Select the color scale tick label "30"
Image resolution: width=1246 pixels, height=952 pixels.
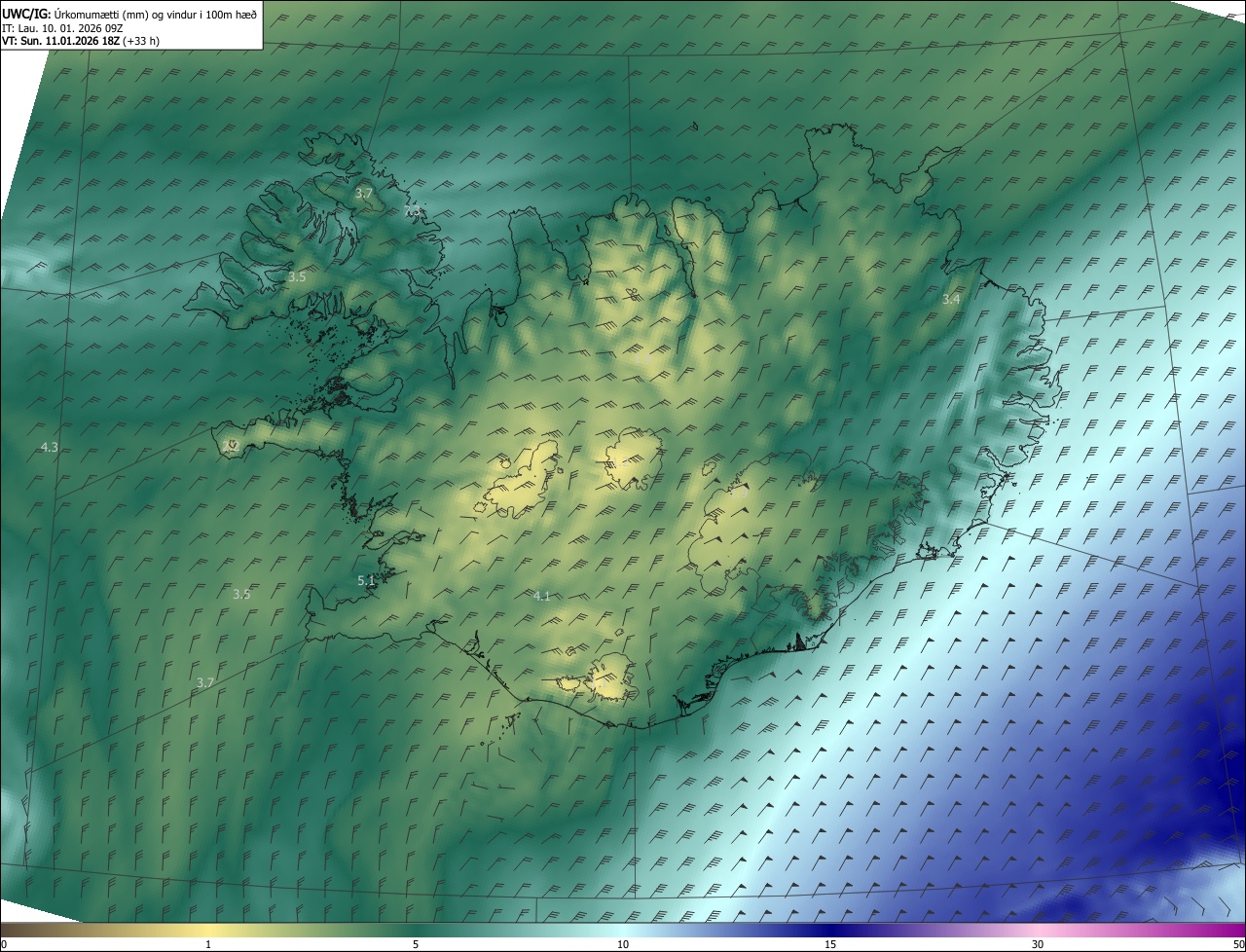1038,944
